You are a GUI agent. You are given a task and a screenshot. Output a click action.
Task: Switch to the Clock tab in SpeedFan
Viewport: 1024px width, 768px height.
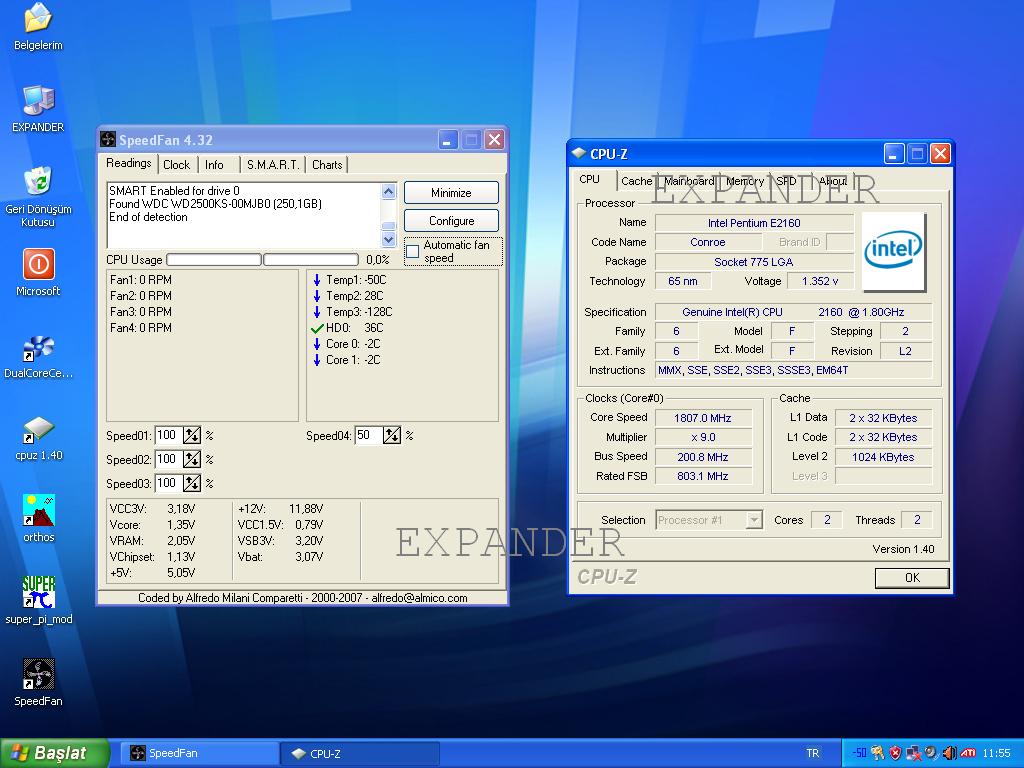click(x=176, y=165)
